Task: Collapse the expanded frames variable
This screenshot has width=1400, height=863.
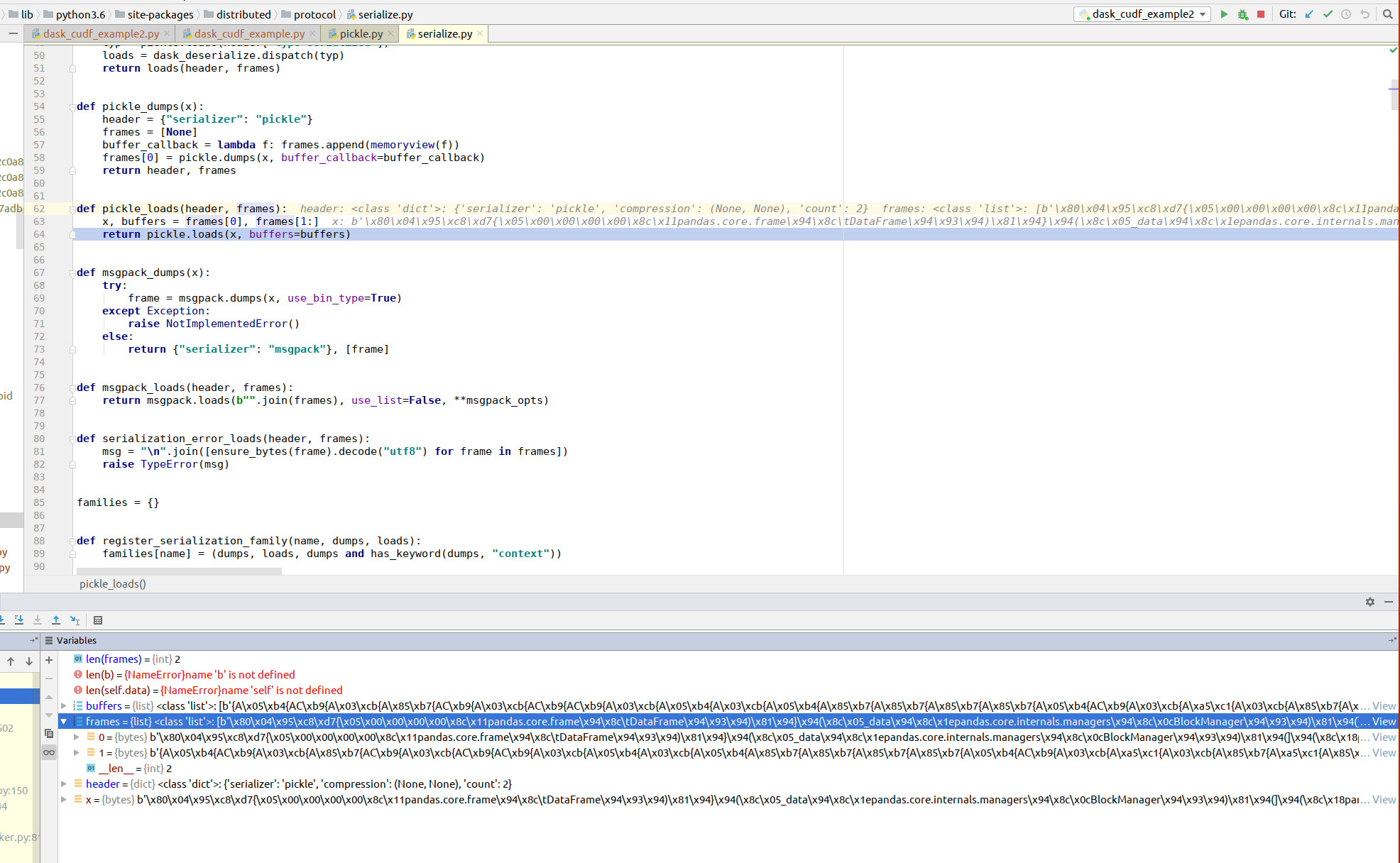Action: 65,721
